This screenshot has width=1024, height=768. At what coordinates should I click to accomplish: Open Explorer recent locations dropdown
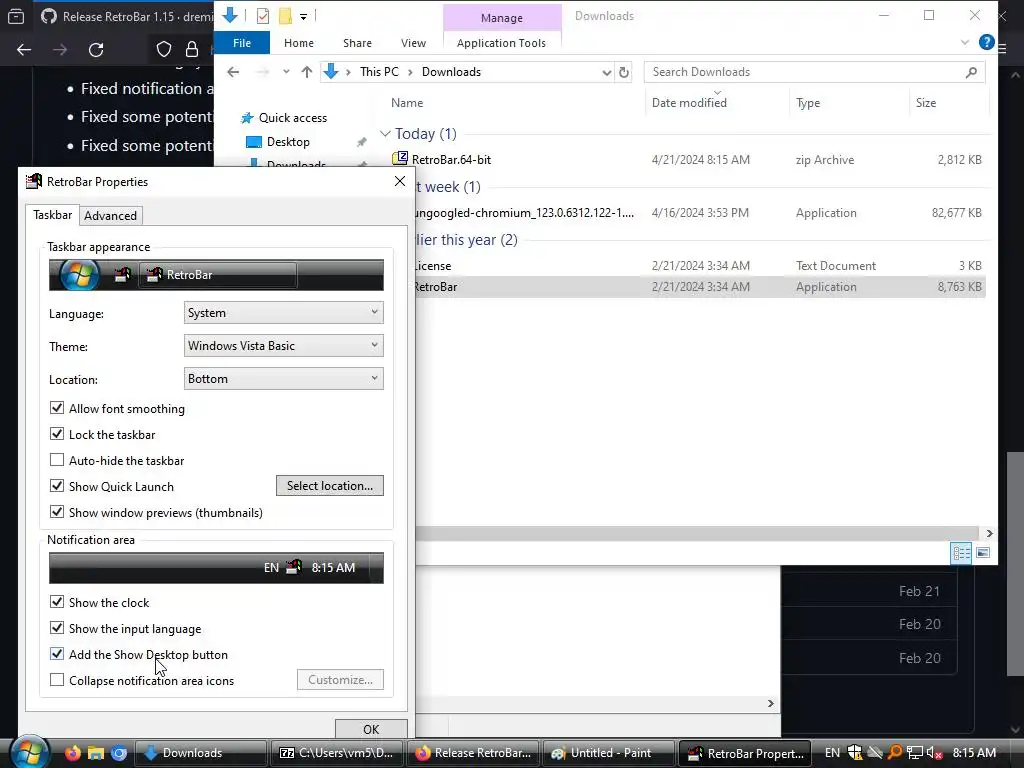[x=286, y=72]
